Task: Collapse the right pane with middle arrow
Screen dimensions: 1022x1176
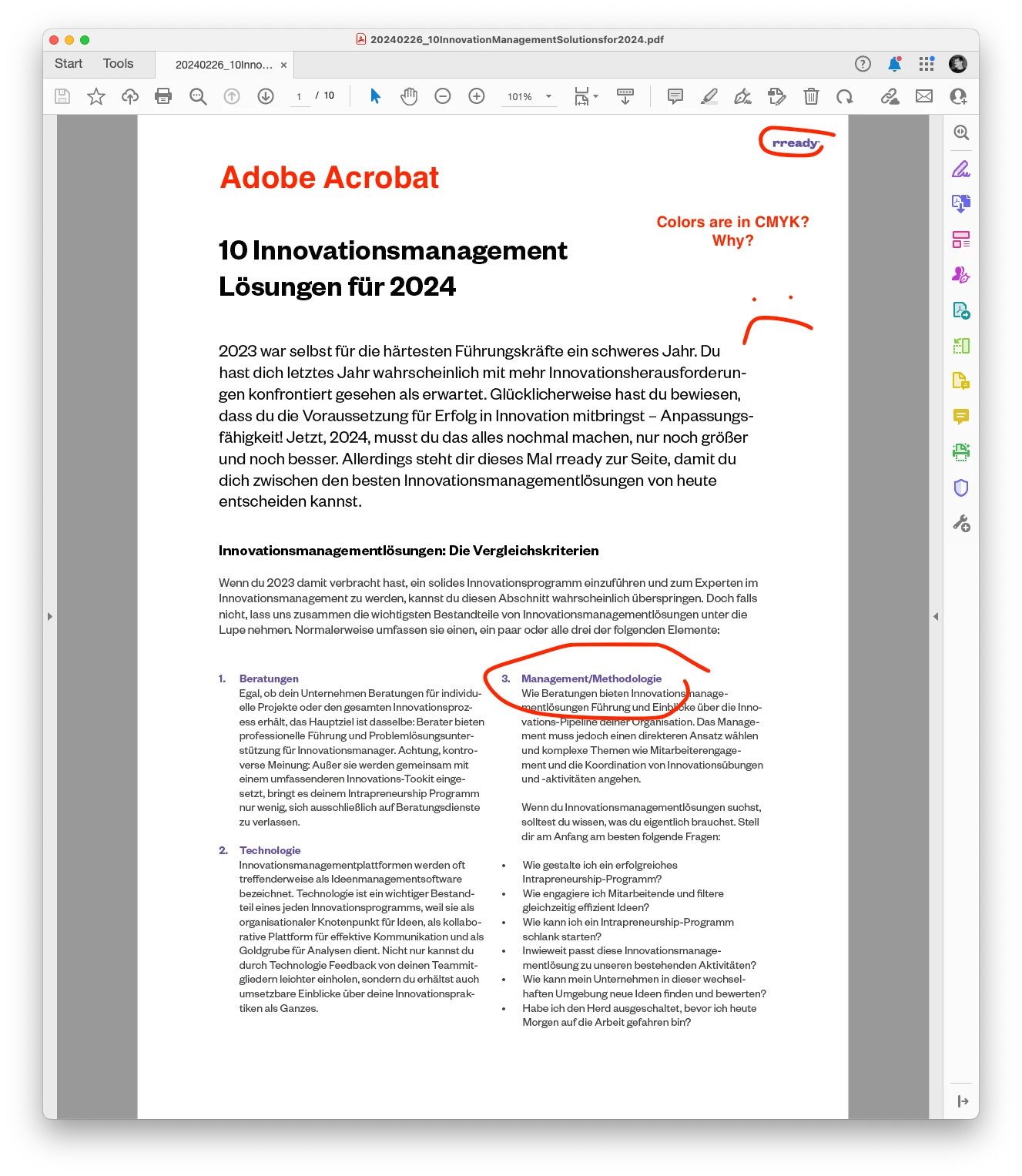Action: [936, 616]
